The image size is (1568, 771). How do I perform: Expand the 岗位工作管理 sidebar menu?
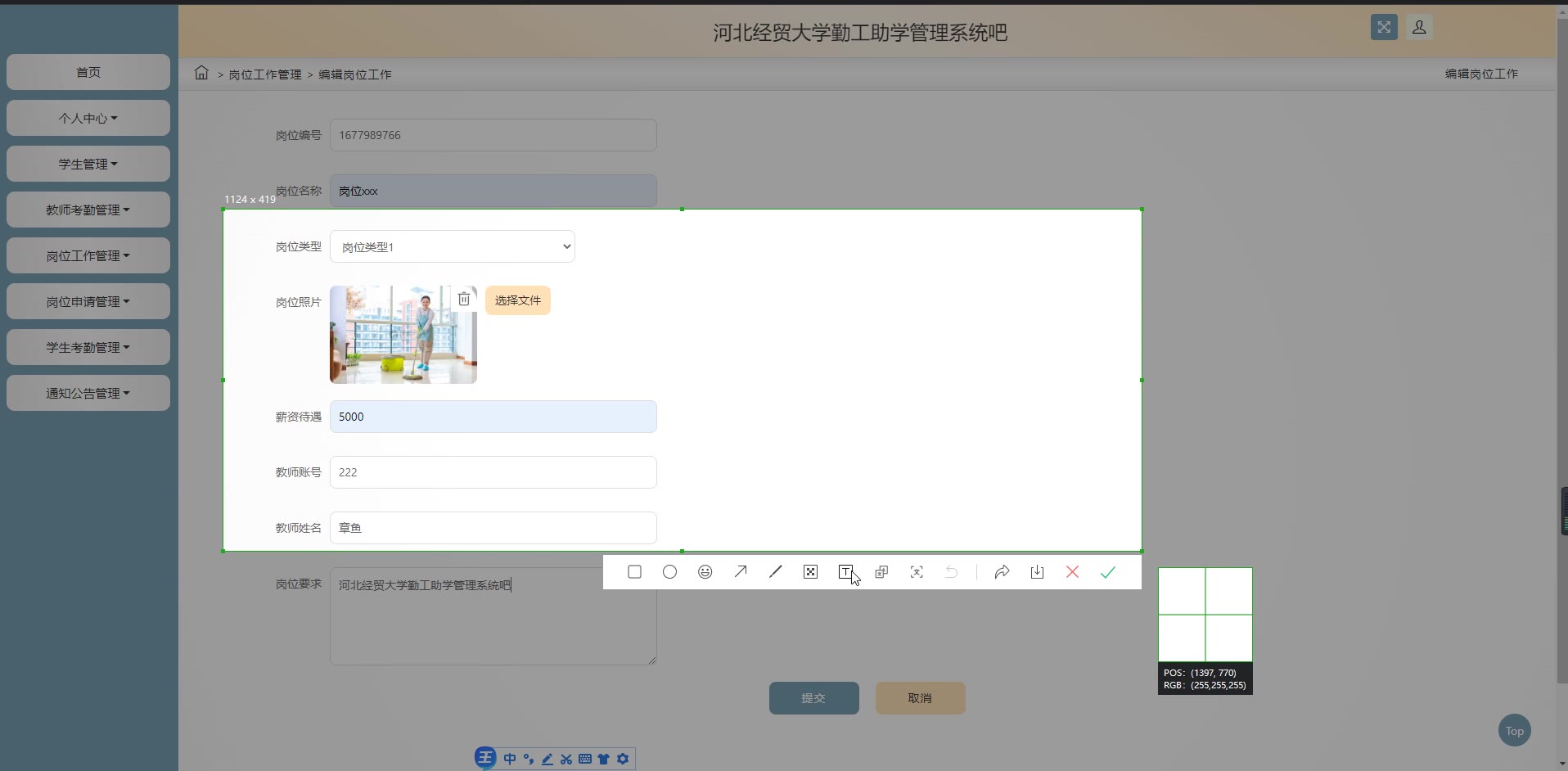(88, 255)
